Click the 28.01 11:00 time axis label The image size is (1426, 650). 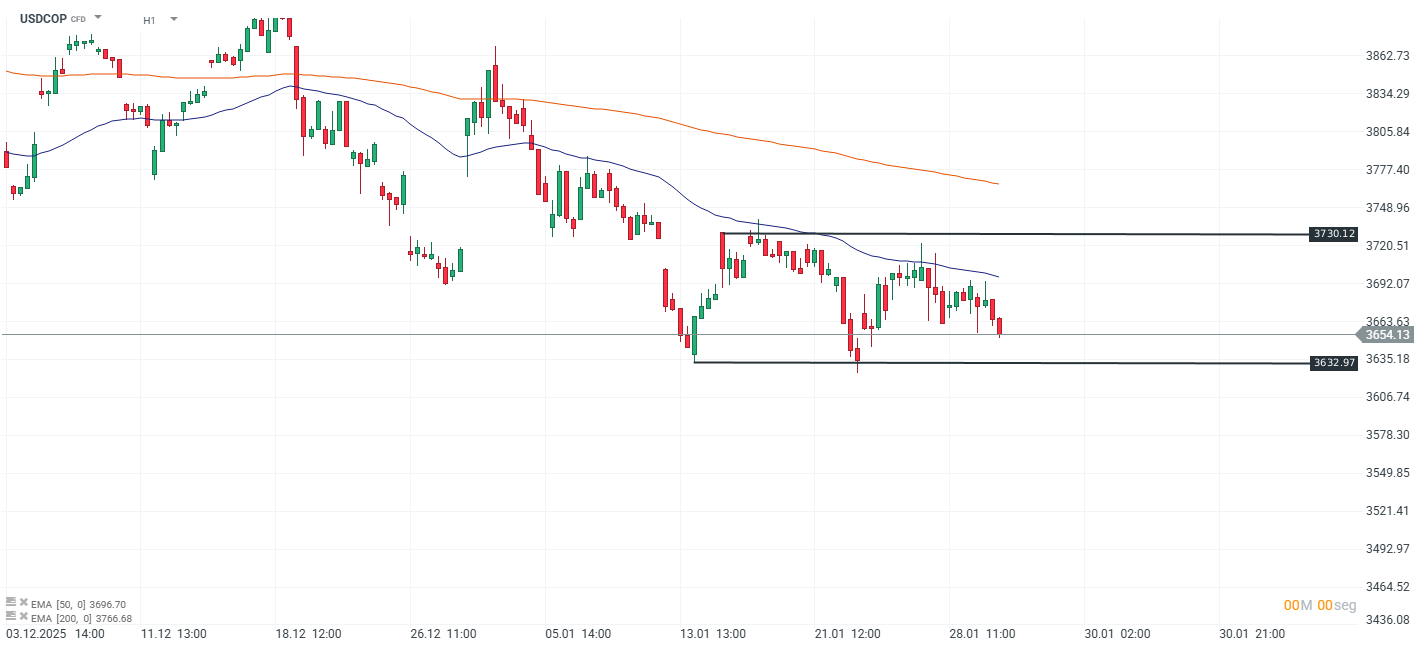coord(988,634)
